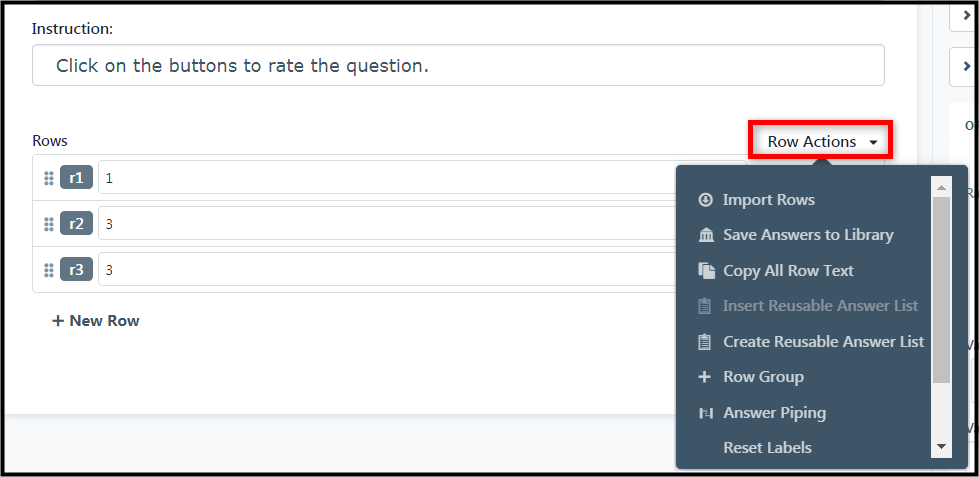The width and height of the screenshot is (979, 477).
Task: Click the r1 row label badge
Action: click(76, 178)
